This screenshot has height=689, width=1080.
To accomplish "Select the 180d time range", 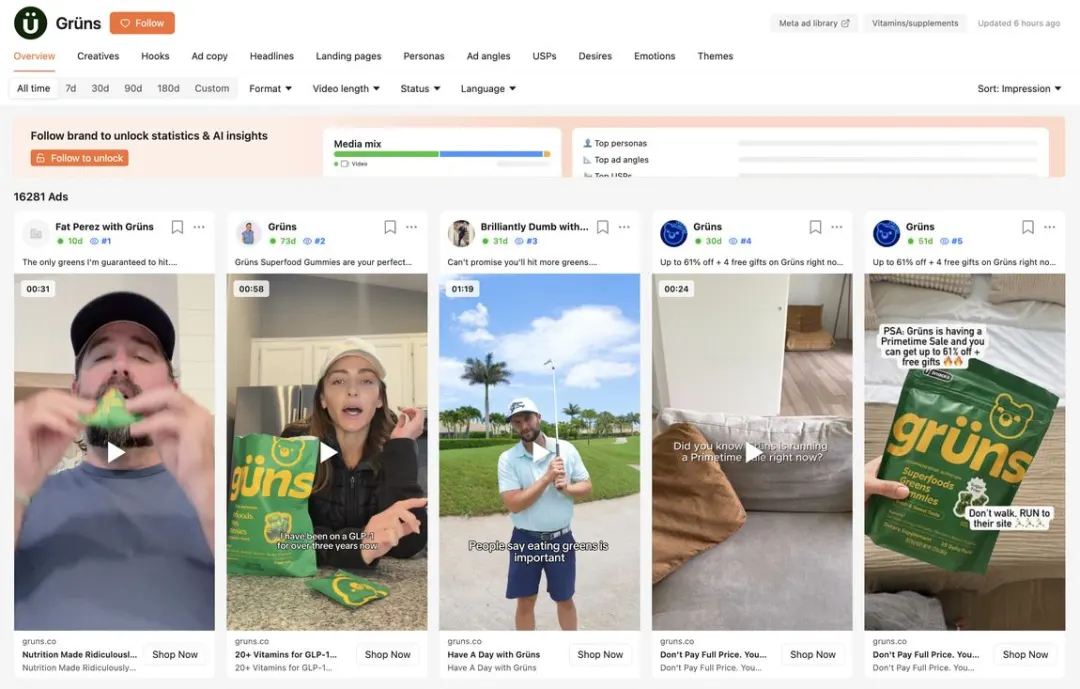I will pos(169,88).
